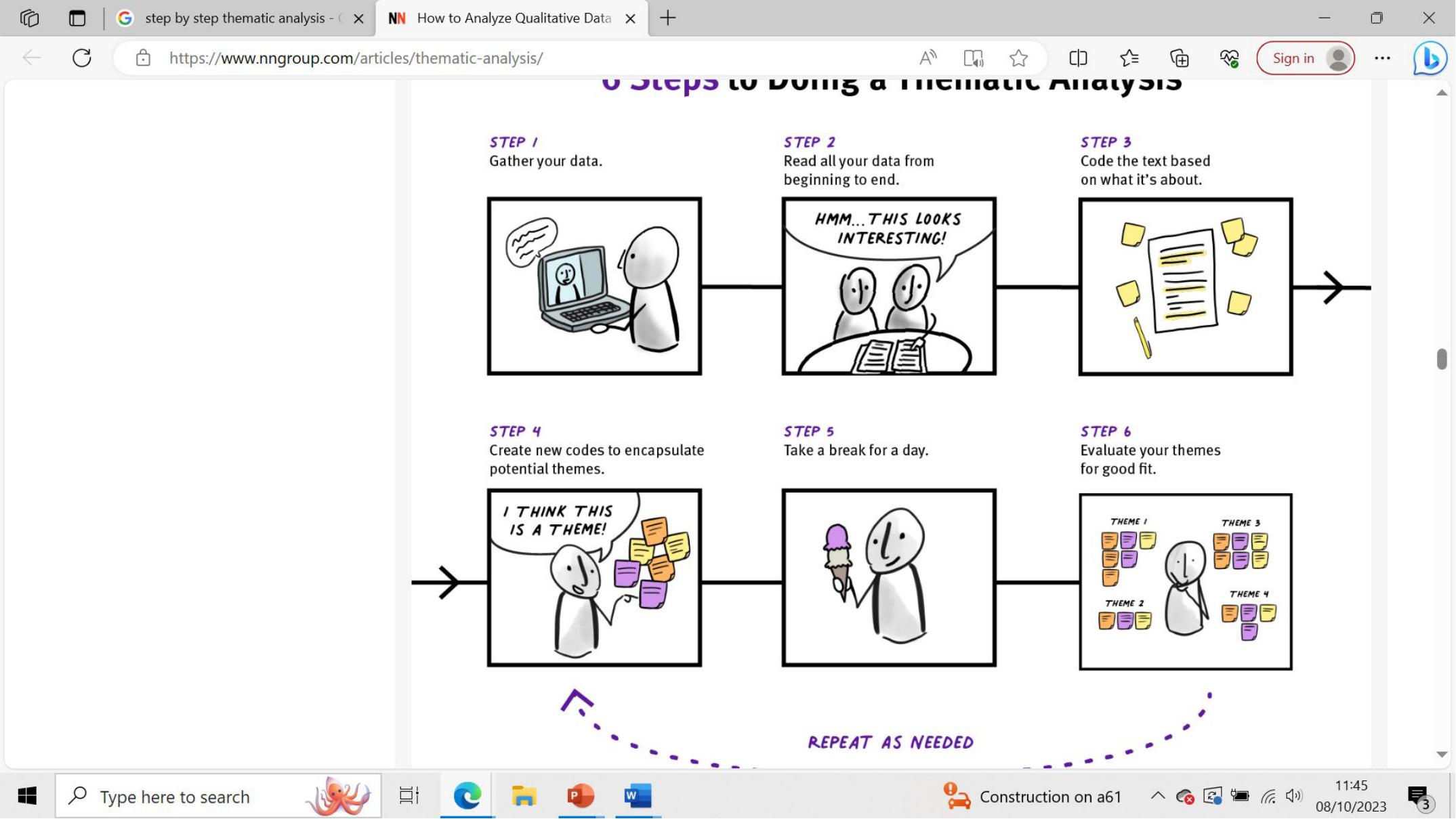
Task: Open the Collections panel
Action: click(x=1180, y=58)
